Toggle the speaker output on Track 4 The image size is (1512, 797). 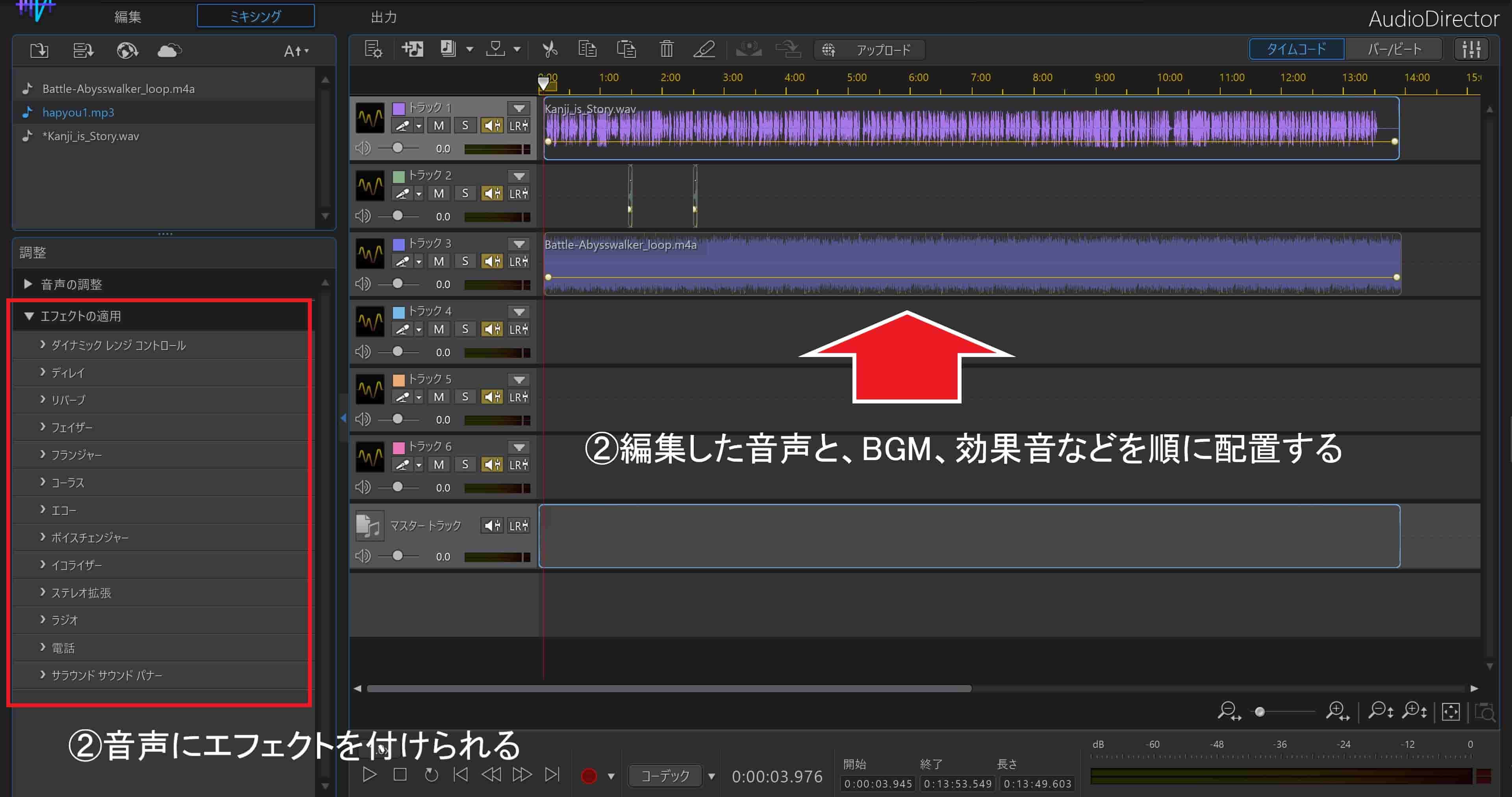point(493,329)
